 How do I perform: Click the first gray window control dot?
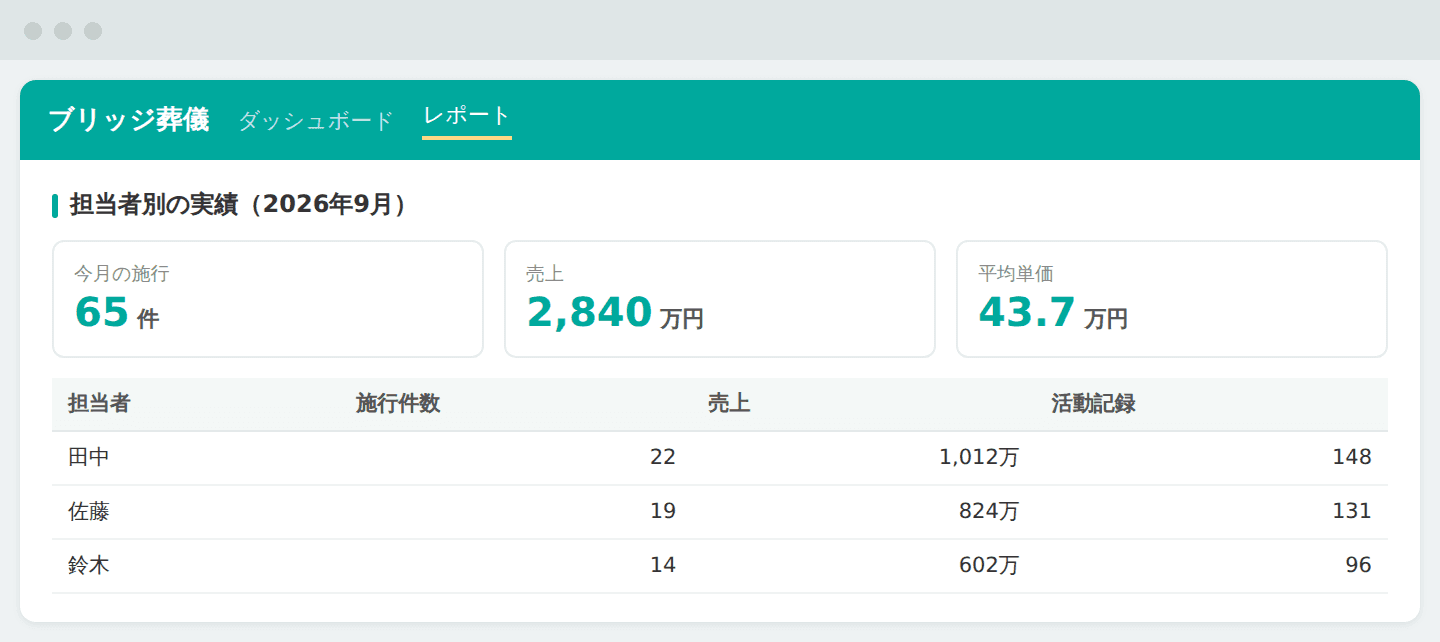coord(33,31)
